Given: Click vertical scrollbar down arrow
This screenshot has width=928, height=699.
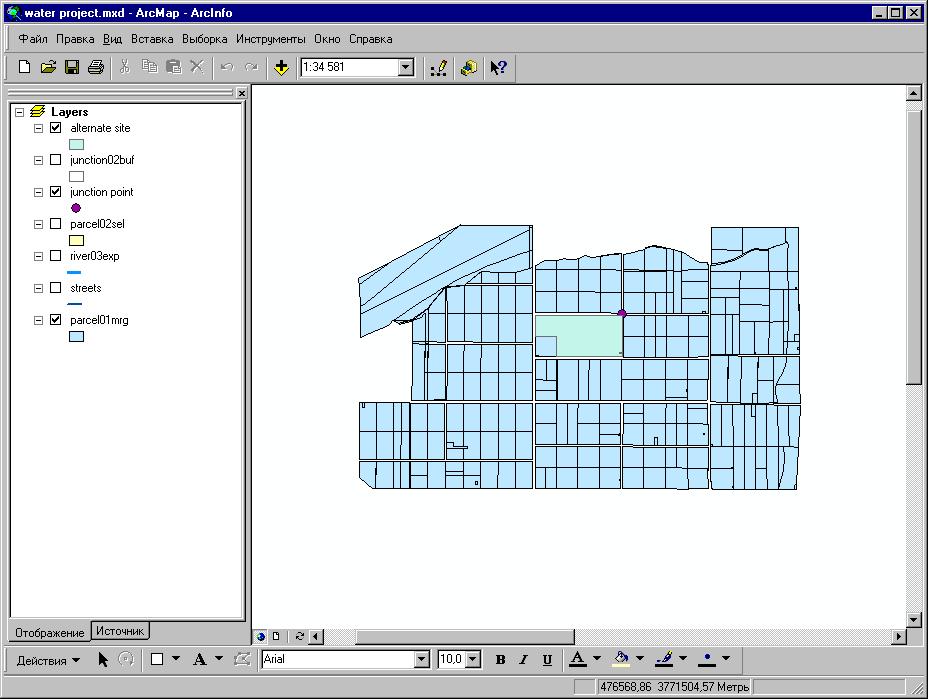Looking at the screenshot, I should [914, 620].
